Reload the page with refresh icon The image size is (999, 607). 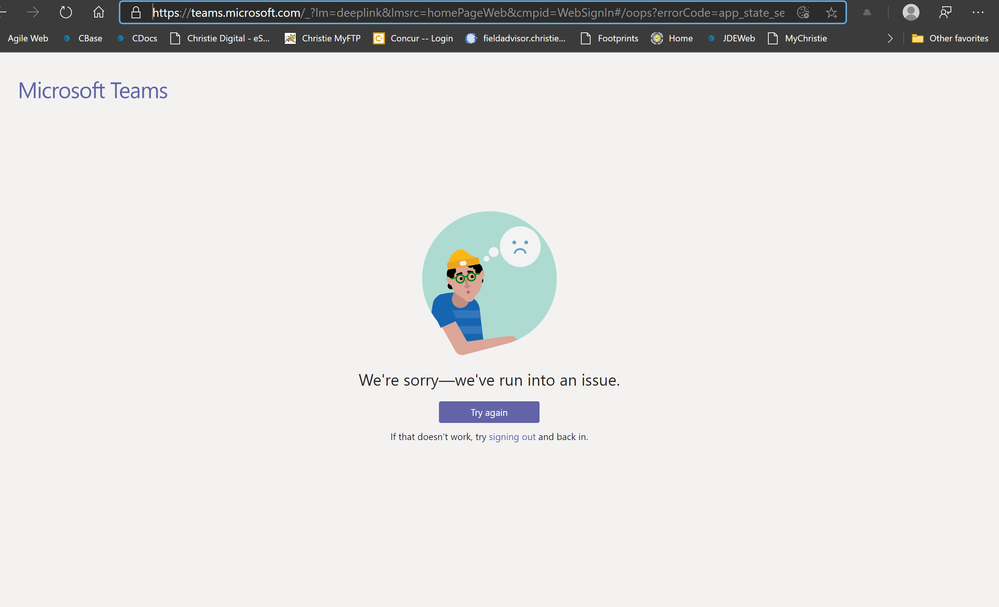tap(66, 12)
